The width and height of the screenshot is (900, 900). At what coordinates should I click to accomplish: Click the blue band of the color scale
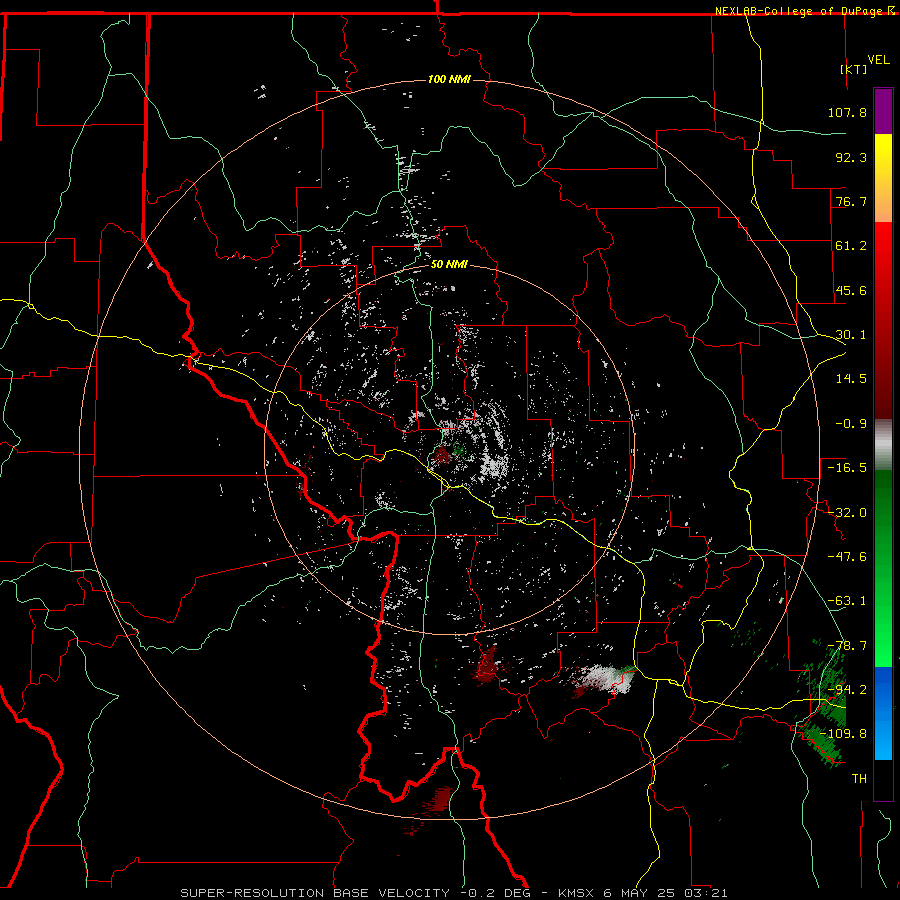pos(883,713)
